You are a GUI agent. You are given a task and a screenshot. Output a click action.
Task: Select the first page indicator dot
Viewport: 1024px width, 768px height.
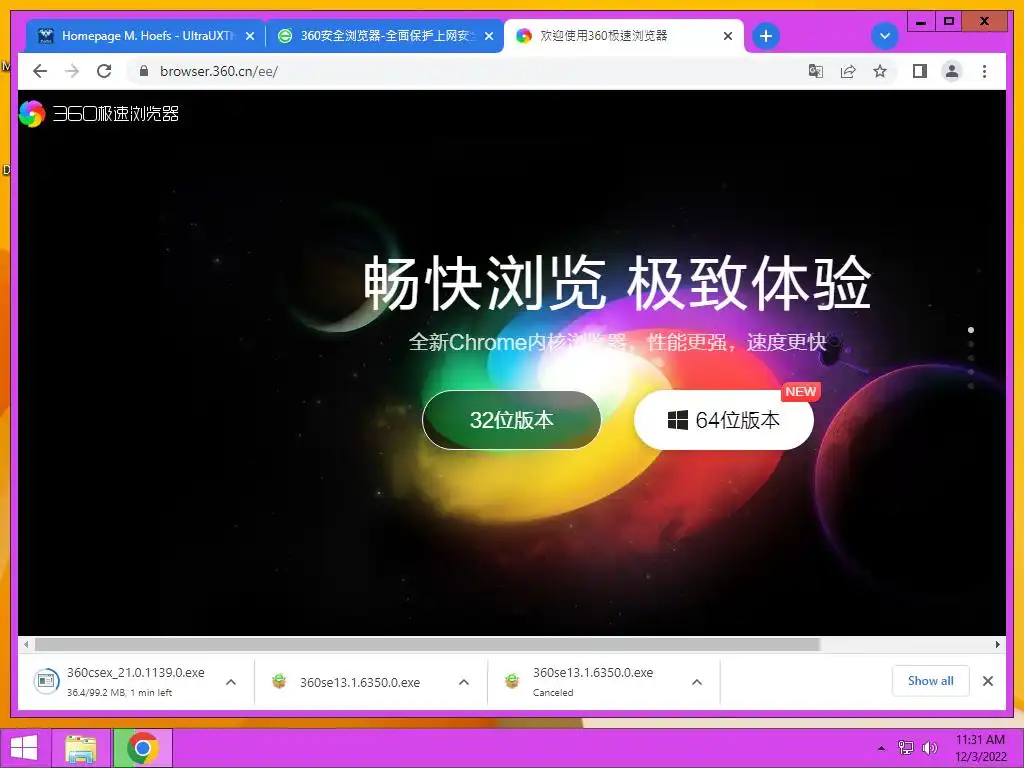coord(971,330)
